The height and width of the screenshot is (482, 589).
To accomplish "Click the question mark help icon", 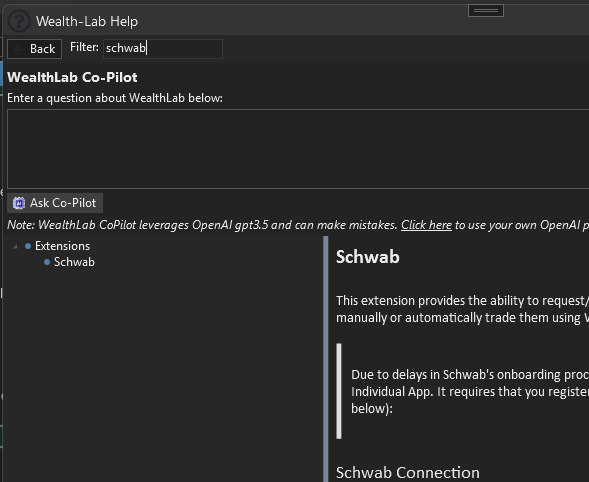I will coord(19,21).
